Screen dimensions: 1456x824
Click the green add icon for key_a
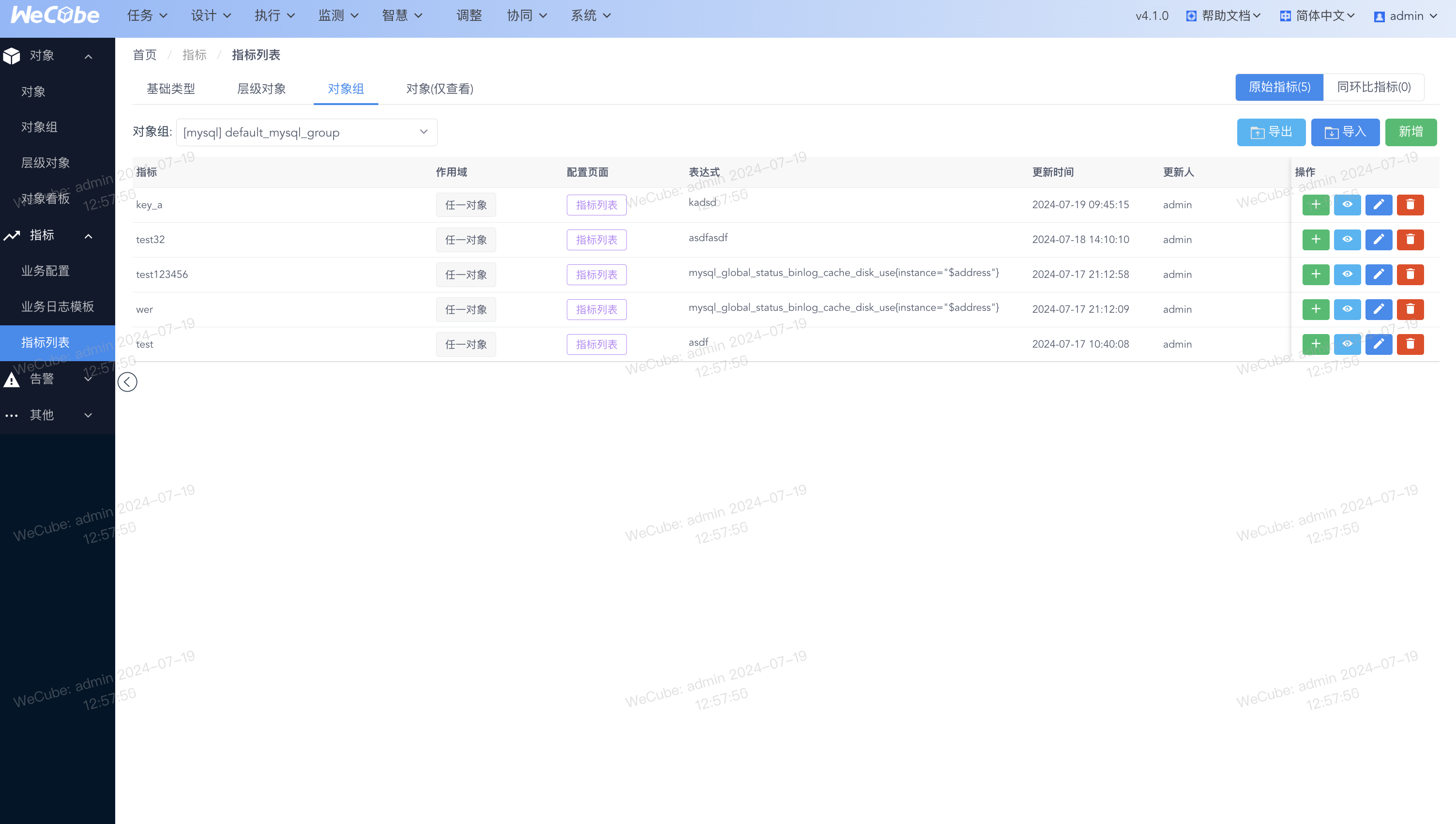click(x=1316, y=205)
